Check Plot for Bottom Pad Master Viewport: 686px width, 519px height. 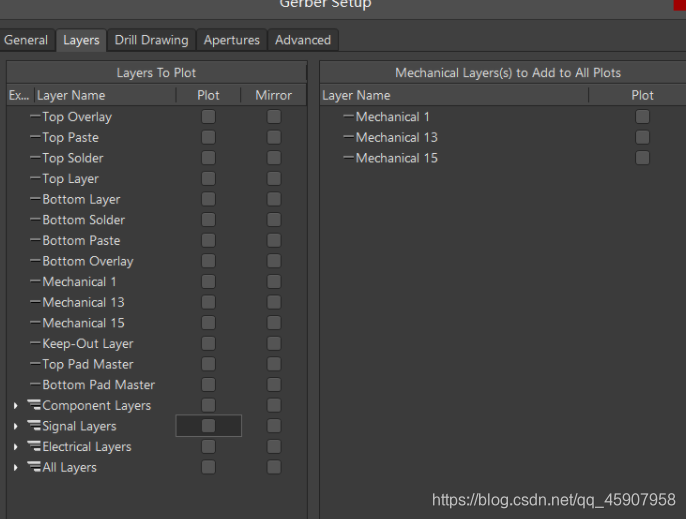tap(208, 385)
